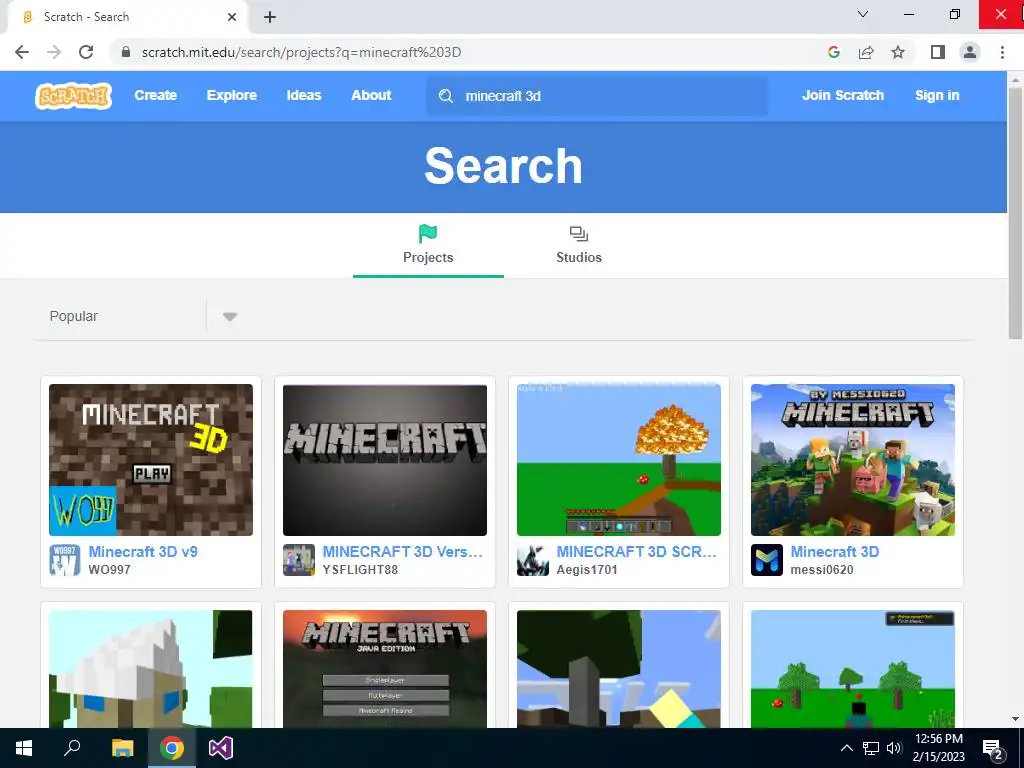Screen dimensions: 1024x768
Task: Click the minecraft 3d search field
Action: [x=597, y=96]
